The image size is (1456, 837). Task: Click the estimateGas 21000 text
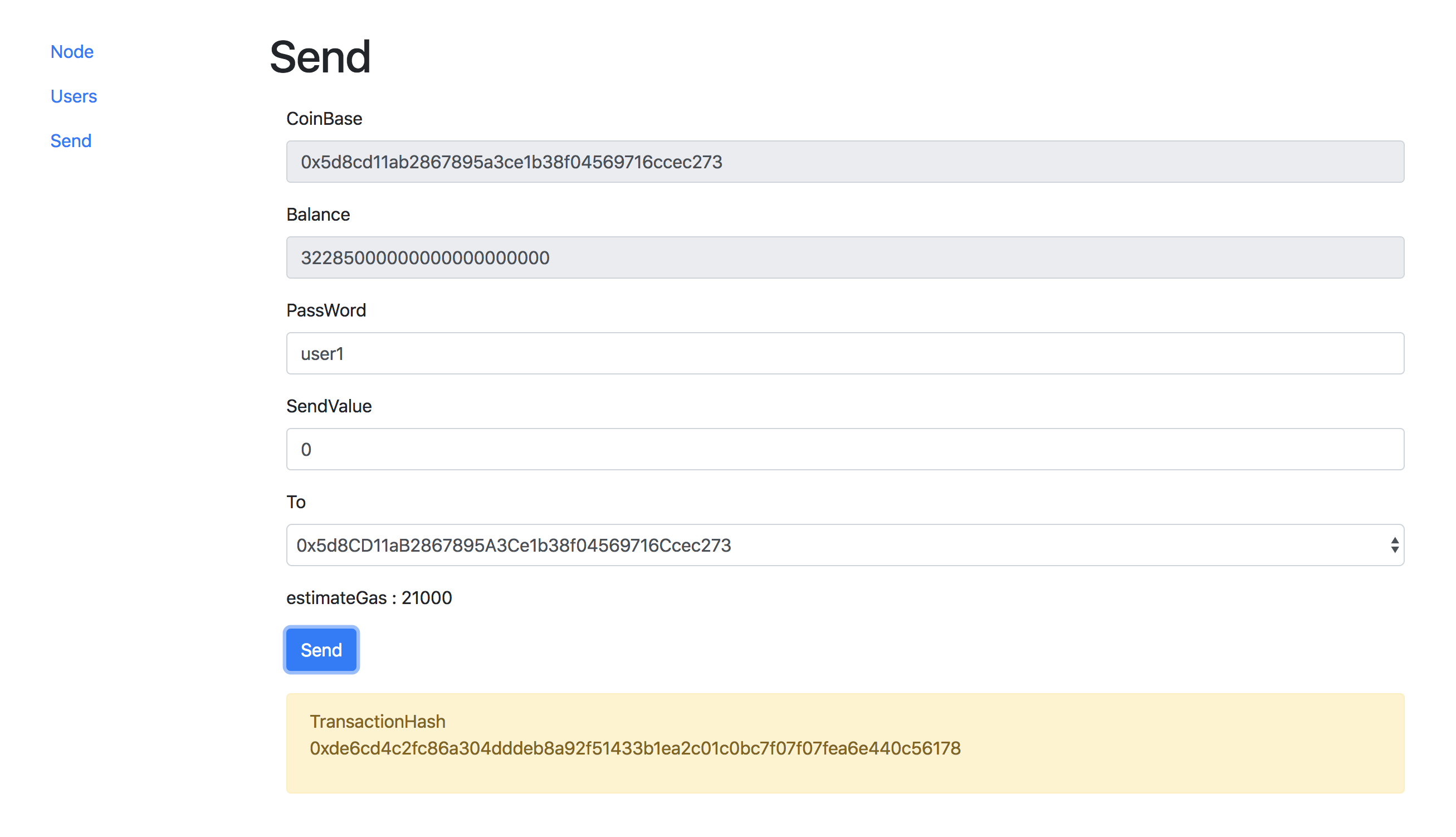(x=369, y=598)
